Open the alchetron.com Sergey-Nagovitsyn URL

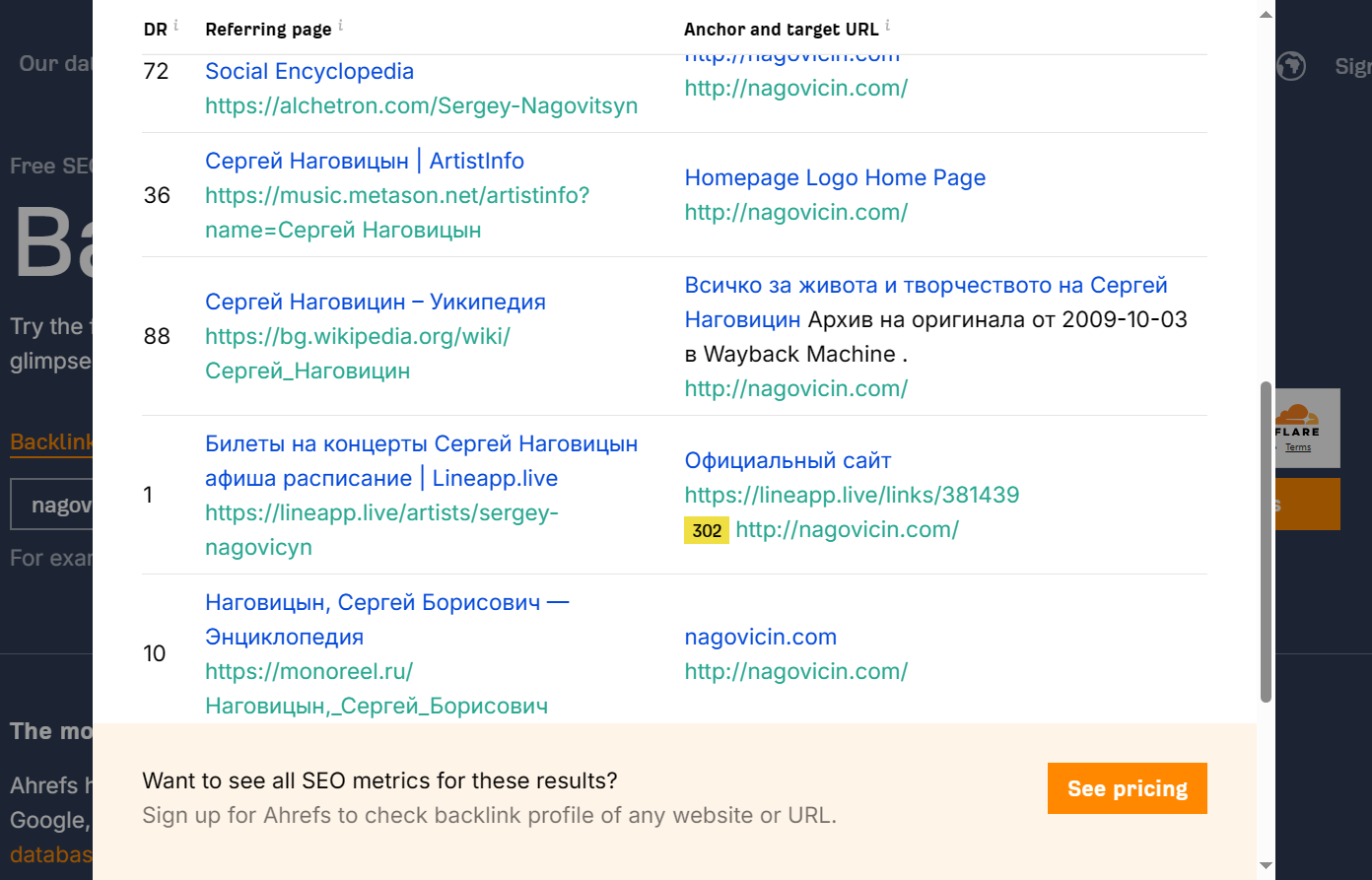tap(421, 105)
